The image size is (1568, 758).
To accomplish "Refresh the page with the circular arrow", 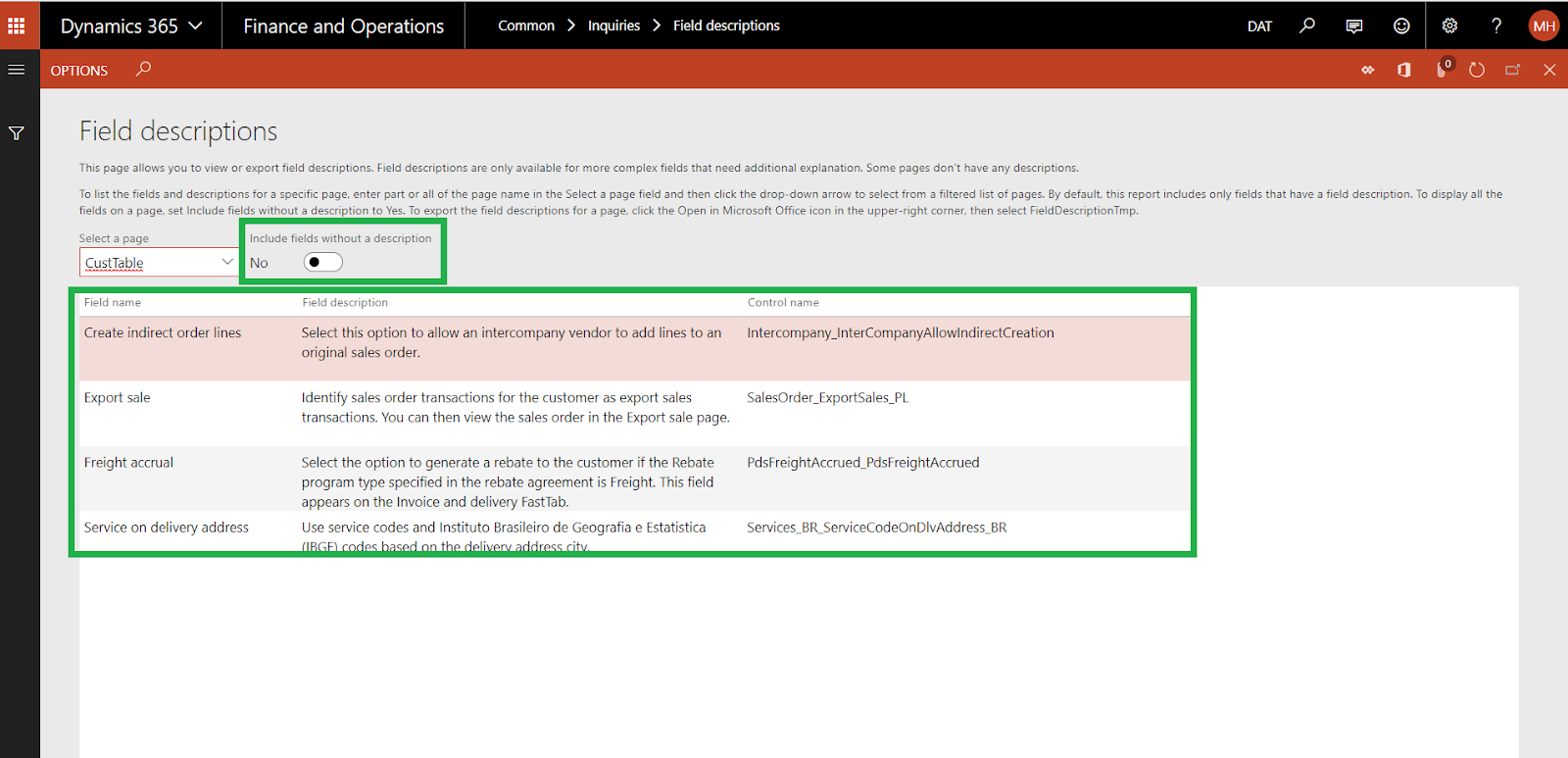I will pos(1477,70).
